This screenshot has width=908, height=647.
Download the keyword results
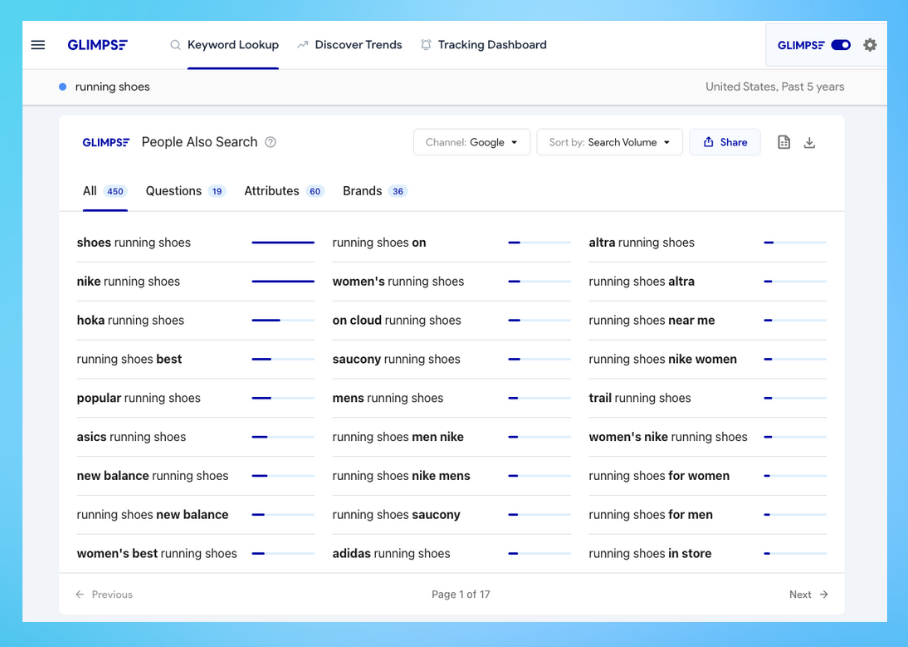click(810, 142)
